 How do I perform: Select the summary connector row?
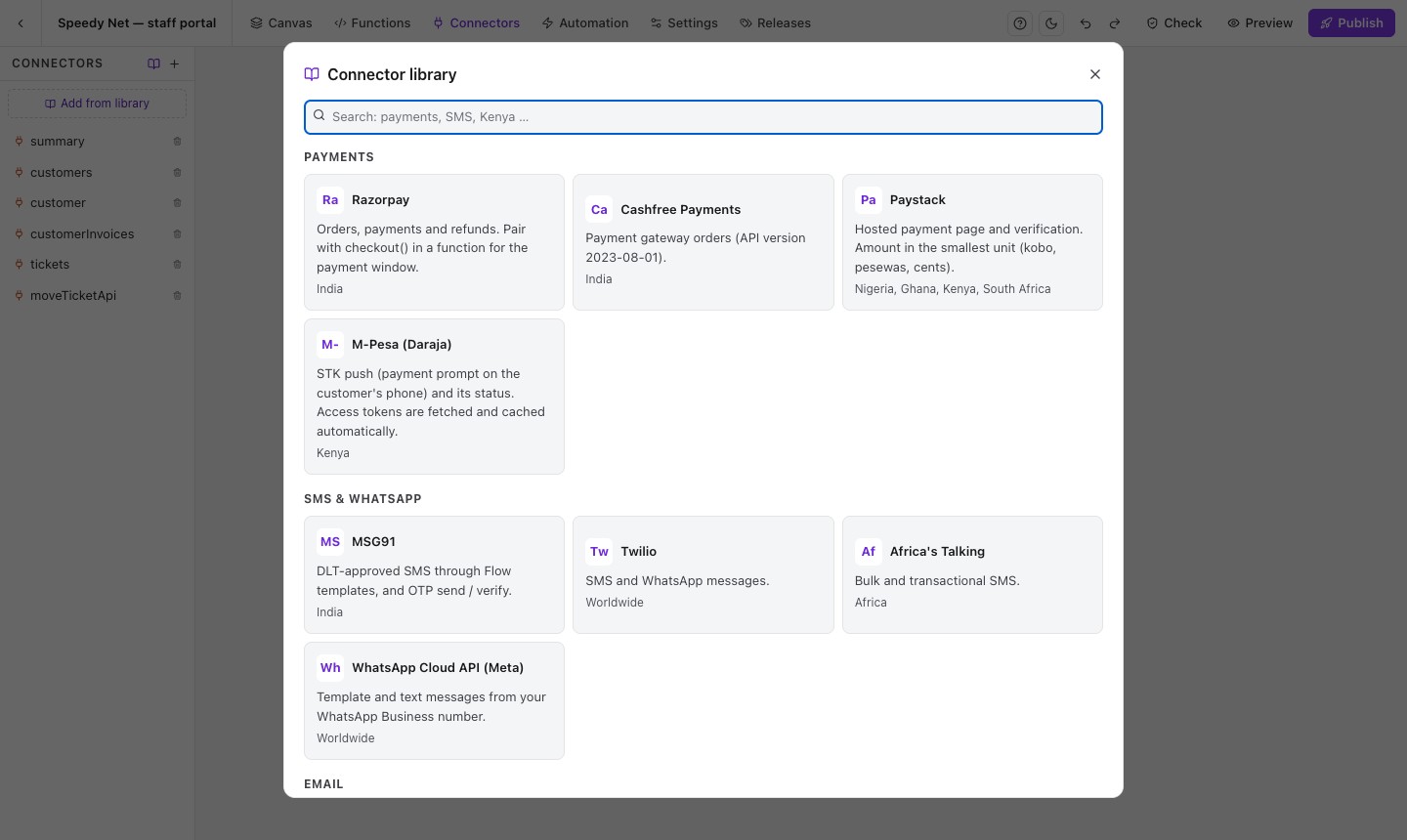97,142
